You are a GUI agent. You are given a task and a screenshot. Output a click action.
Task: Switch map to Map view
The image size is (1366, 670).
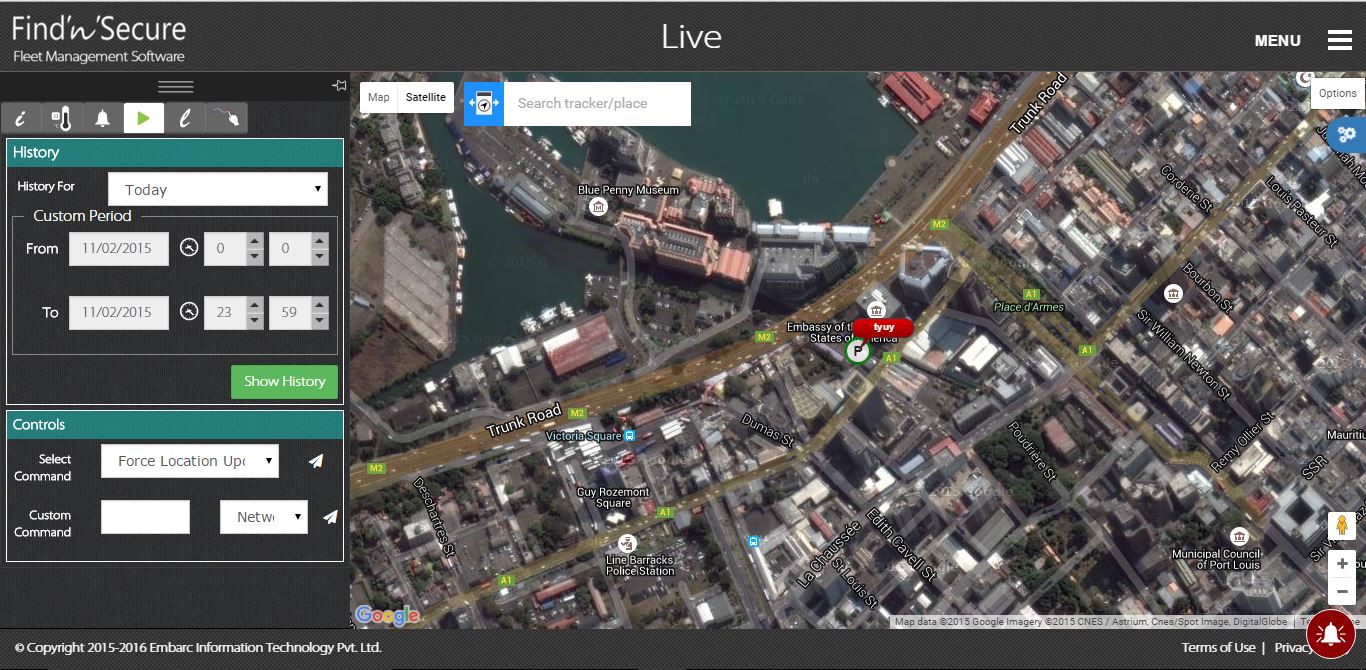pos(379,97)
